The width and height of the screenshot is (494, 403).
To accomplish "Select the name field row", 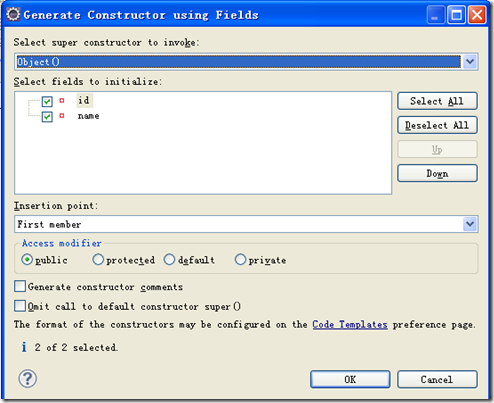I will (88, 116).
